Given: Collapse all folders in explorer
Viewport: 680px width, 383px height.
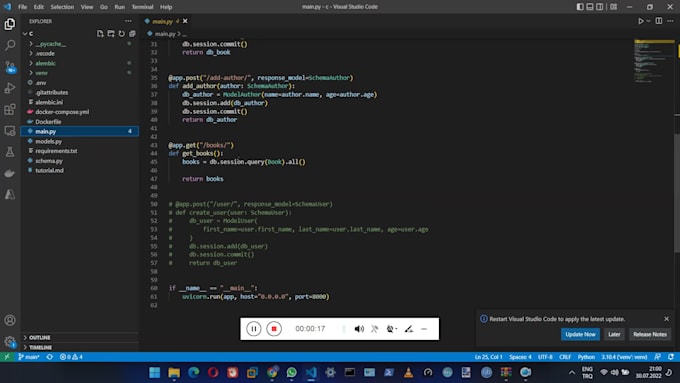Looking at the screenshot, I should tap(132, 33).
